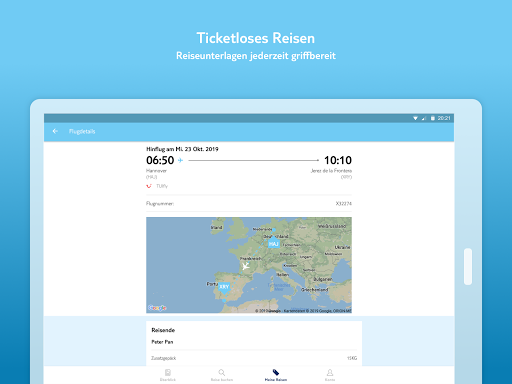Open the Konto profile tab

click(x=330, y=375)
